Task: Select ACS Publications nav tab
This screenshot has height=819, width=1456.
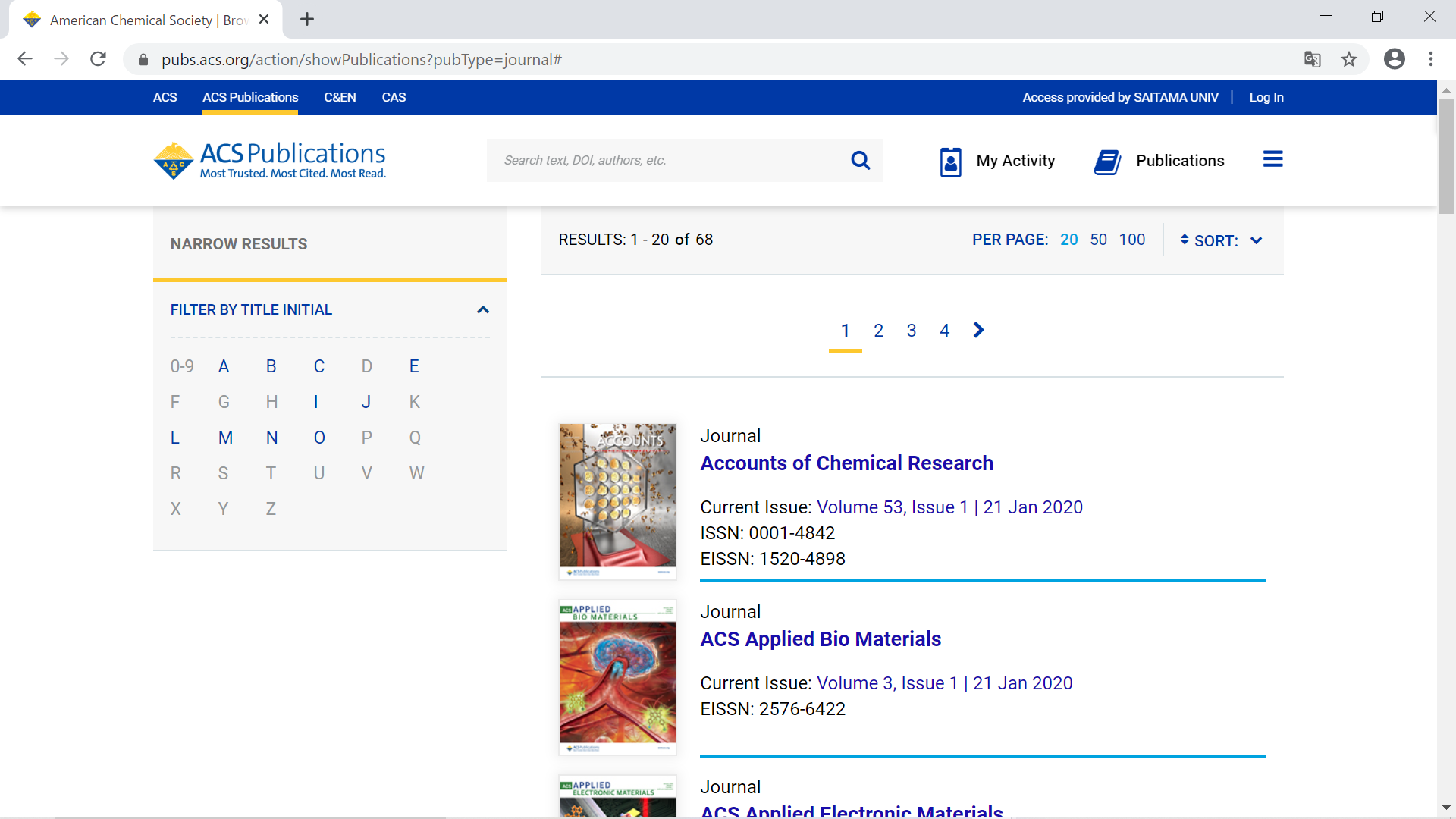Action: [250, 97]
